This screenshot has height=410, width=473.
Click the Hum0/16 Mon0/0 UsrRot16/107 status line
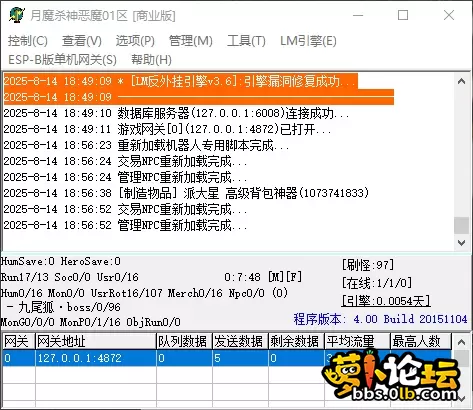[x=144, y=293]
